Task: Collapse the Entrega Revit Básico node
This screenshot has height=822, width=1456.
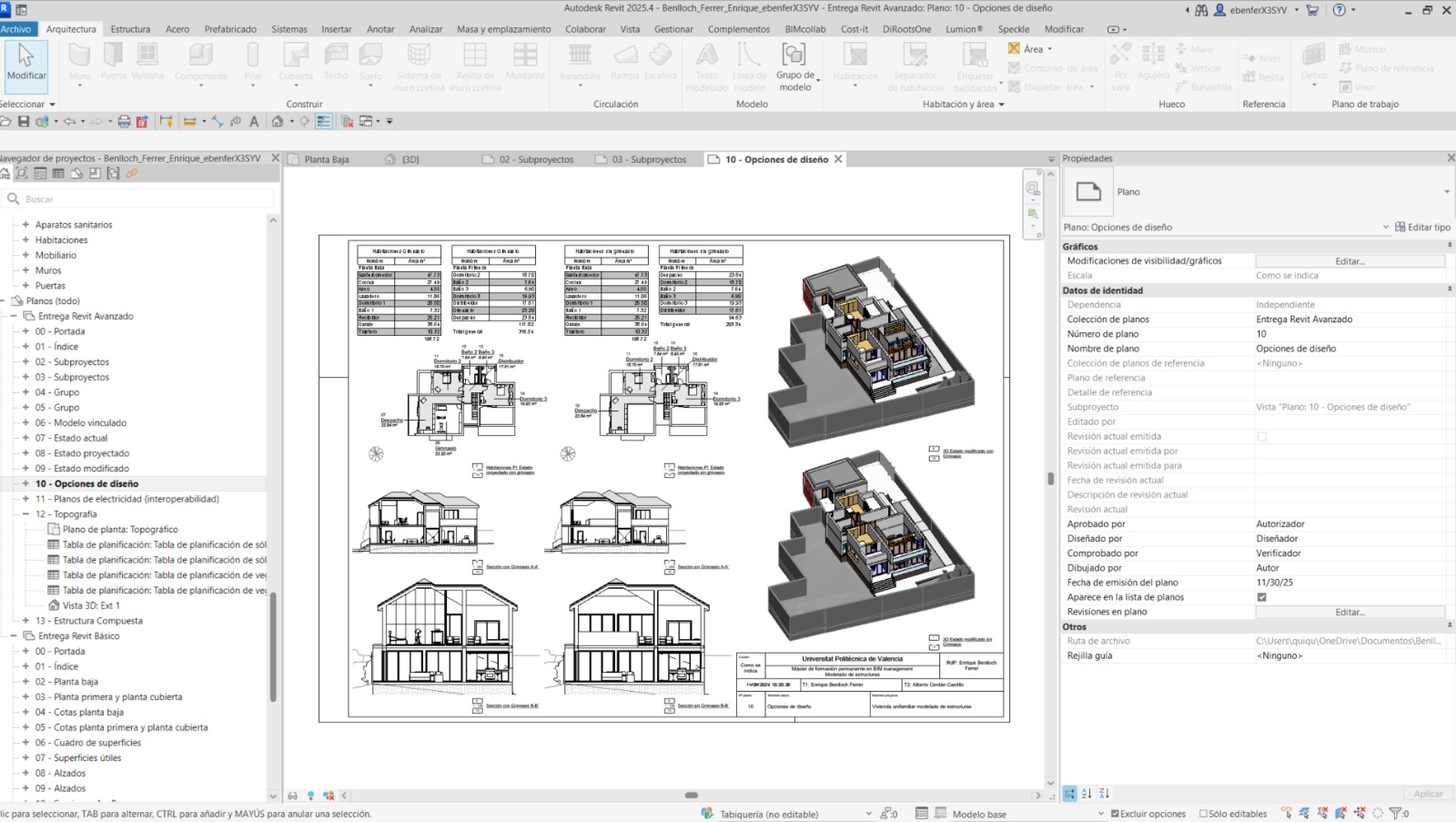Action: click(x=14, y=636)
